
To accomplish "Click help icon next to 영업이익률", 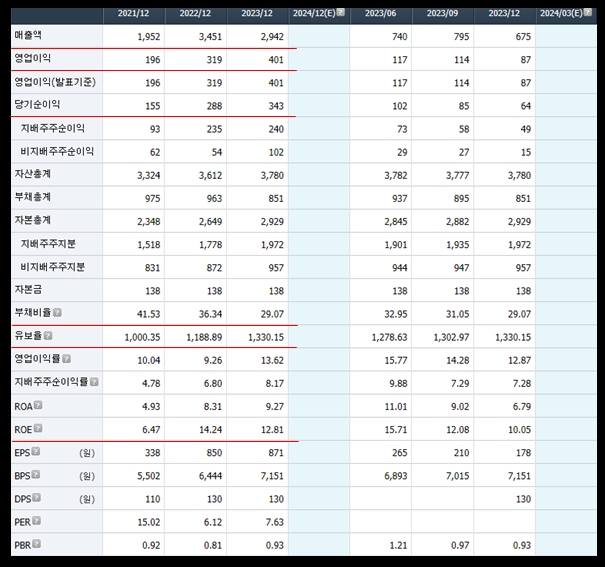I will pyautogui.click(x=66, y=359).
